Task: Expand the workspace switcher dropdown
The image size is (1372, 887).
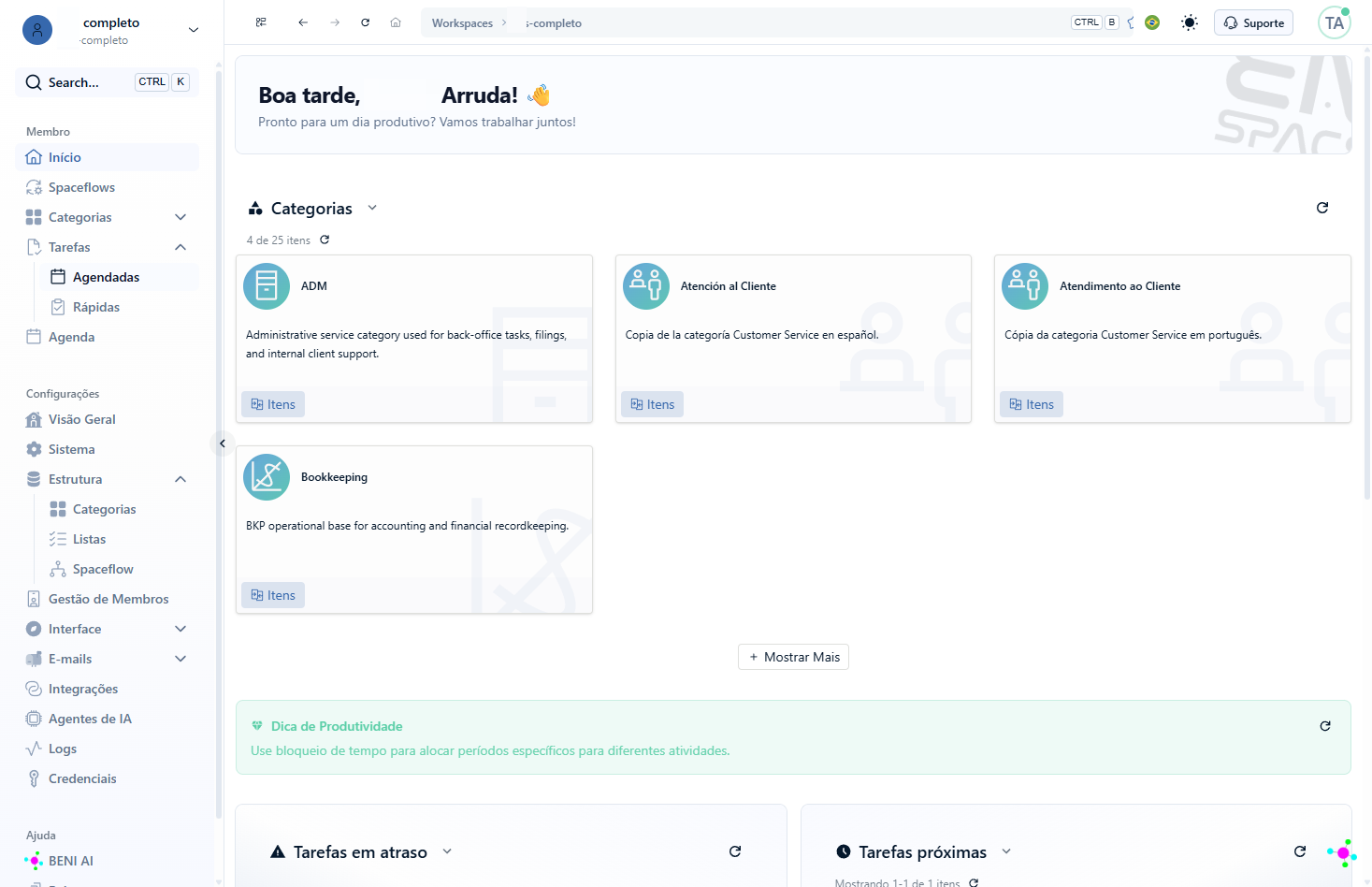Action: (194, 30)
